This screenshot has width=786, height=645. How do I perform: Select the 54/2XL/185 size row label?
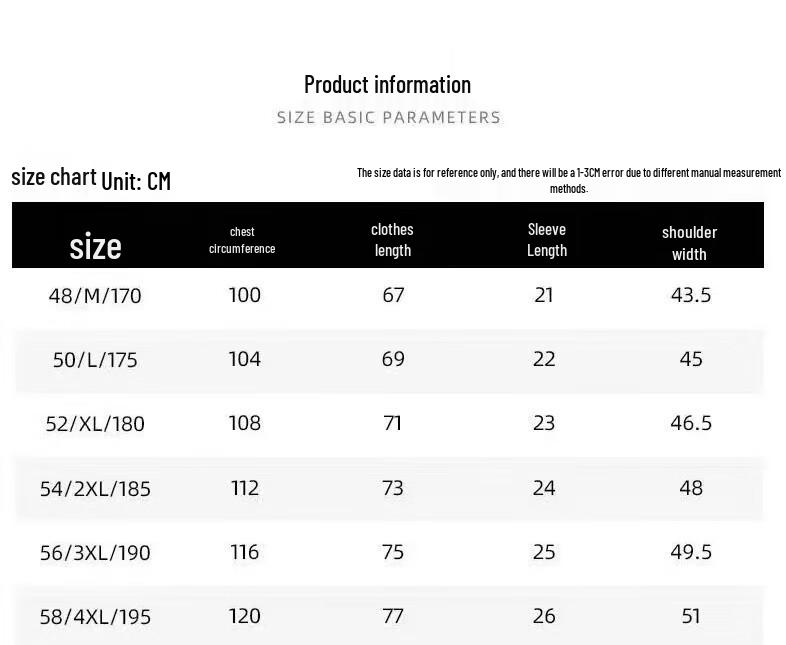[x=95, y=489]
